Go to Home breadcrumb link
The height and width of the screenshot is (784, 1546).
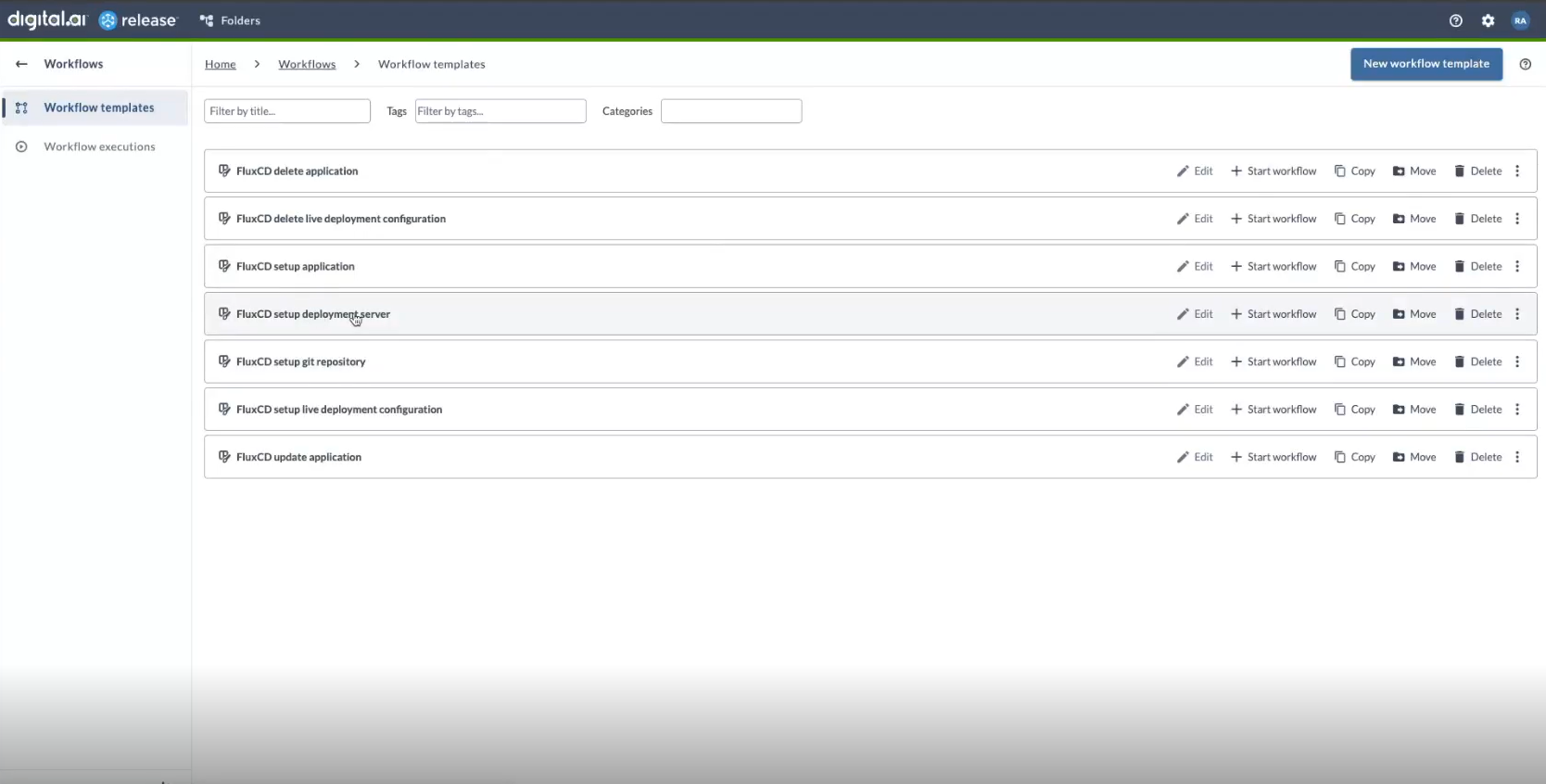pos(221,64)
